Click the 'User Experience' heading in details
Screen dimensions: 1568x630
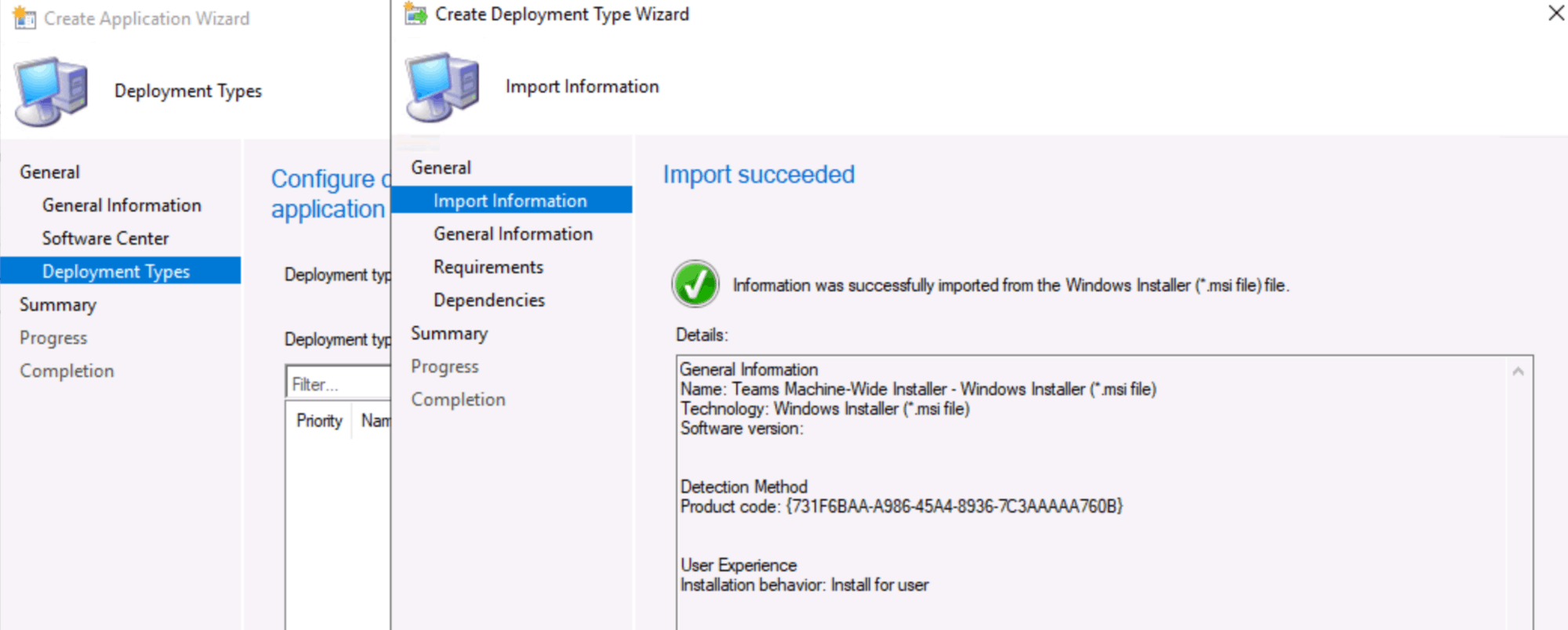739,566
